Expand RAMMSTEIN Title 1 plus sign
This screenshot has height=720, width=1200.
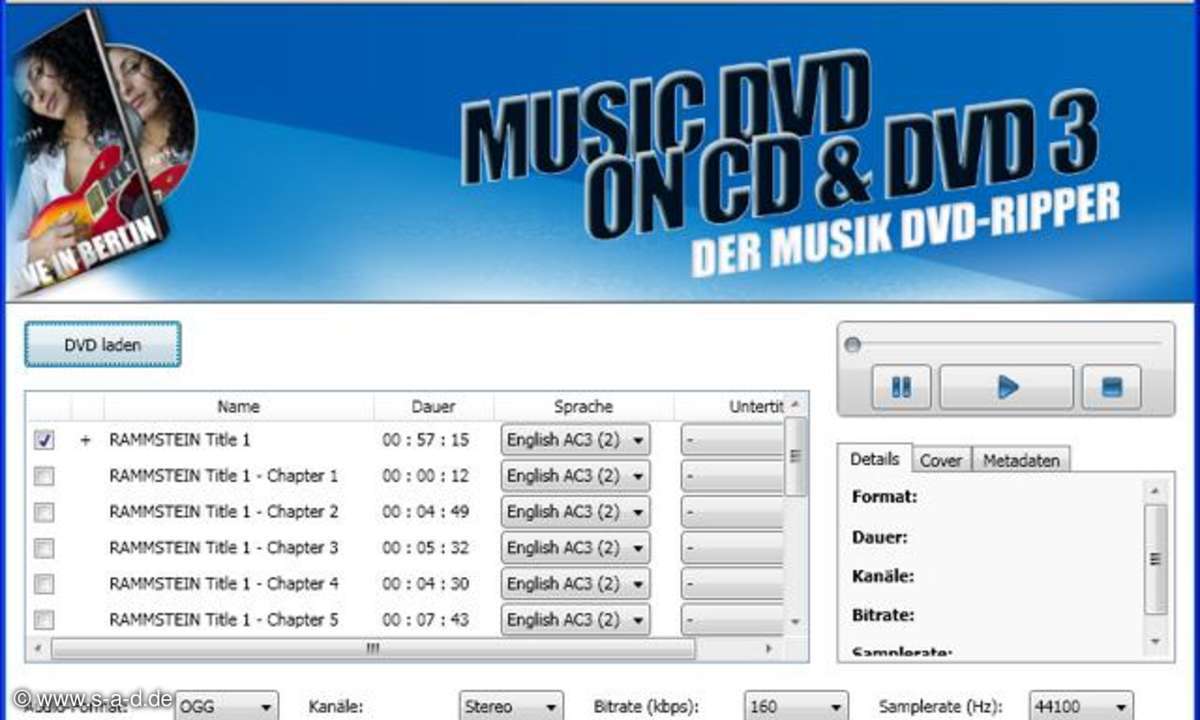(85, 440)
